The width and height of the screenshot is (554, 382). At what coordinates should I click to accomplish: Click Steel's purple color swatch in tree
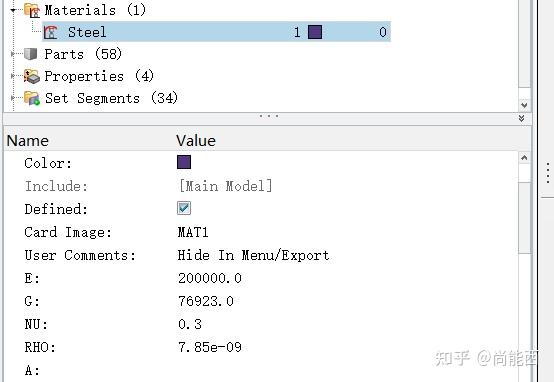tap(315, 32)
